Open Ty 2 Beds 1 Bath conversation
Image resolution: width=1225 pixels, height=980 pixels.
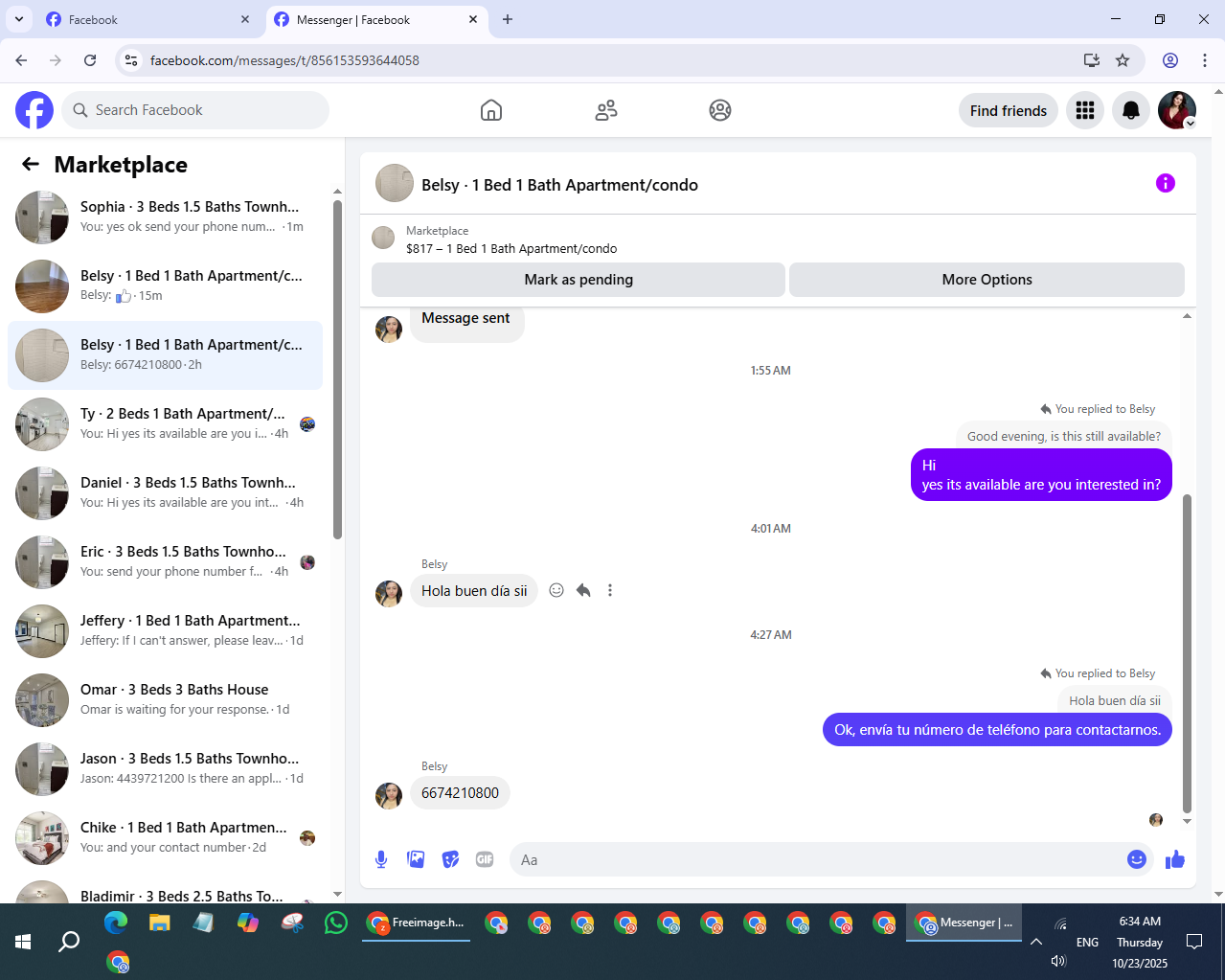click(x=165, y=424)
